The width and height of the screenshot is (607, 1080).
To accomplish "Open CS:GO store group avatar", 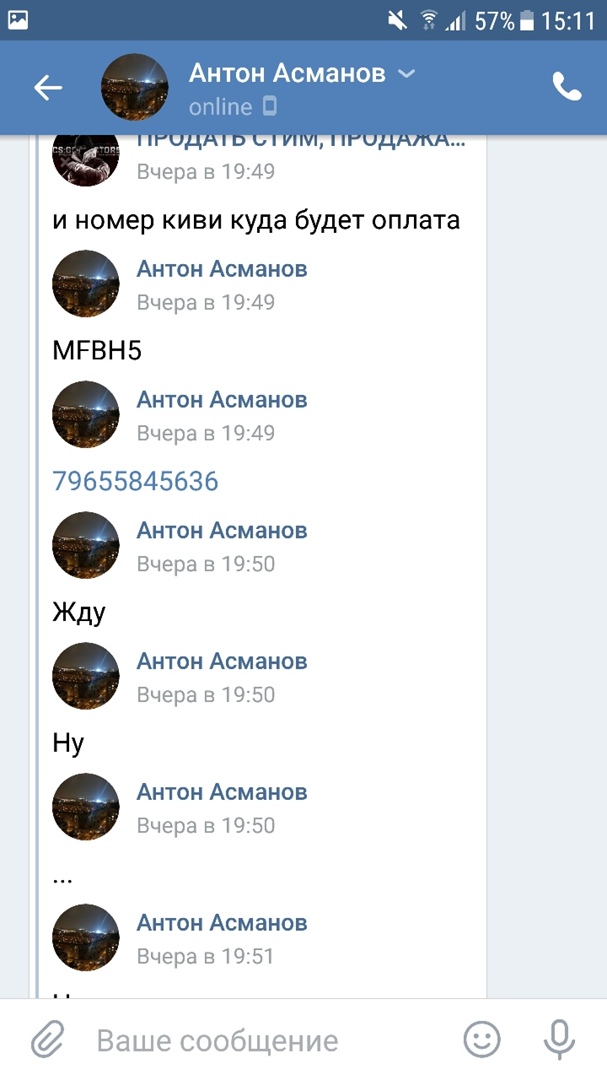I will click(x=85, y=157).
